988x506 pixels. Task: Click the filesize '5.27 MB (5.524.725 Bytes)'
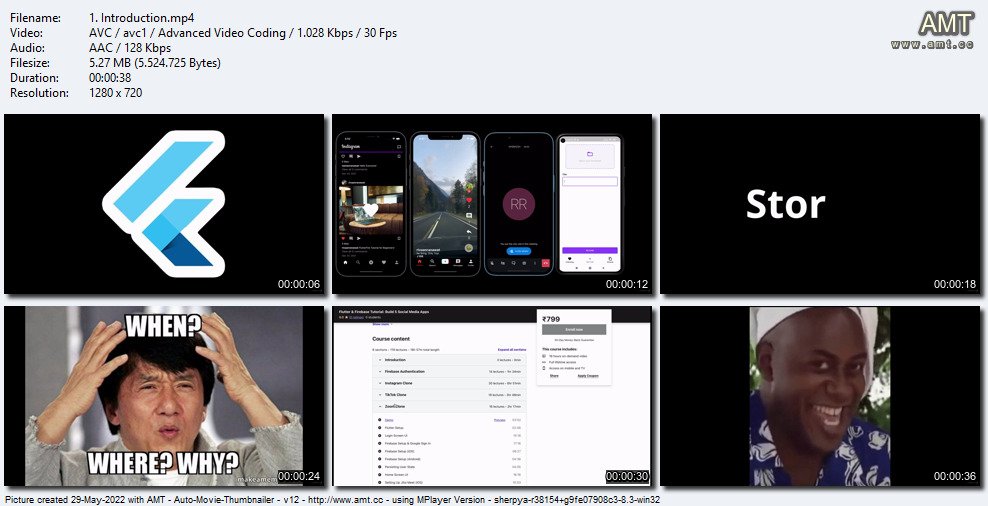point(155,63)
